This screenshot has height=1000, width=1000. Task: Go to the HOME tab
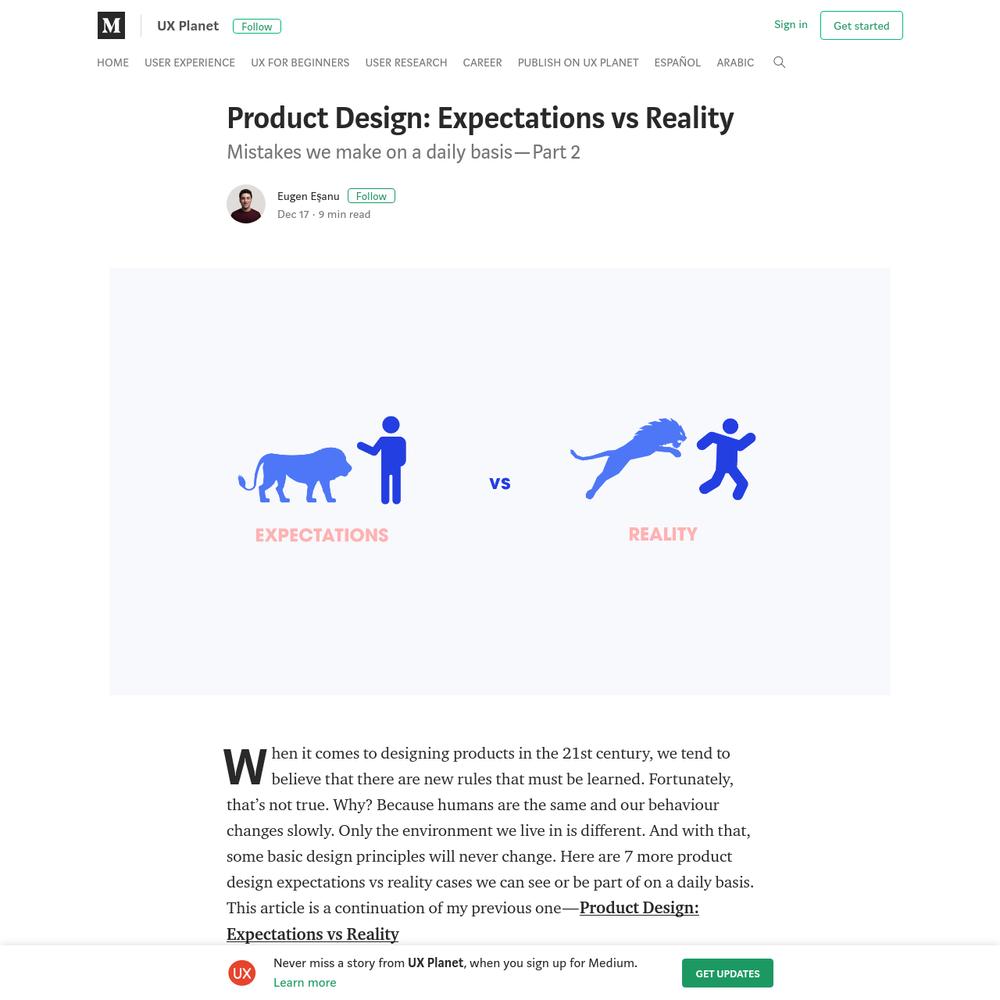pyautogui.click(x=113, y=62)
